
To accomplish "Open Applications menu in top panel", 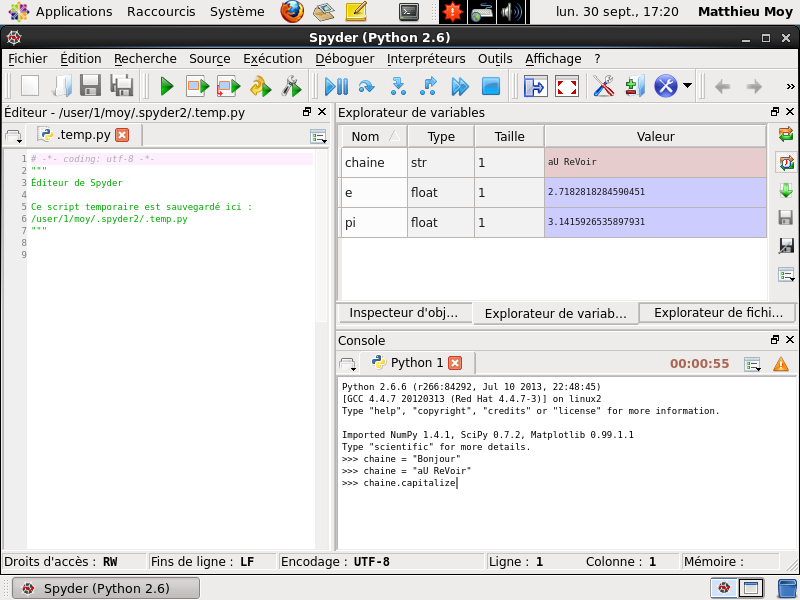I will click(x=74, y=12).
